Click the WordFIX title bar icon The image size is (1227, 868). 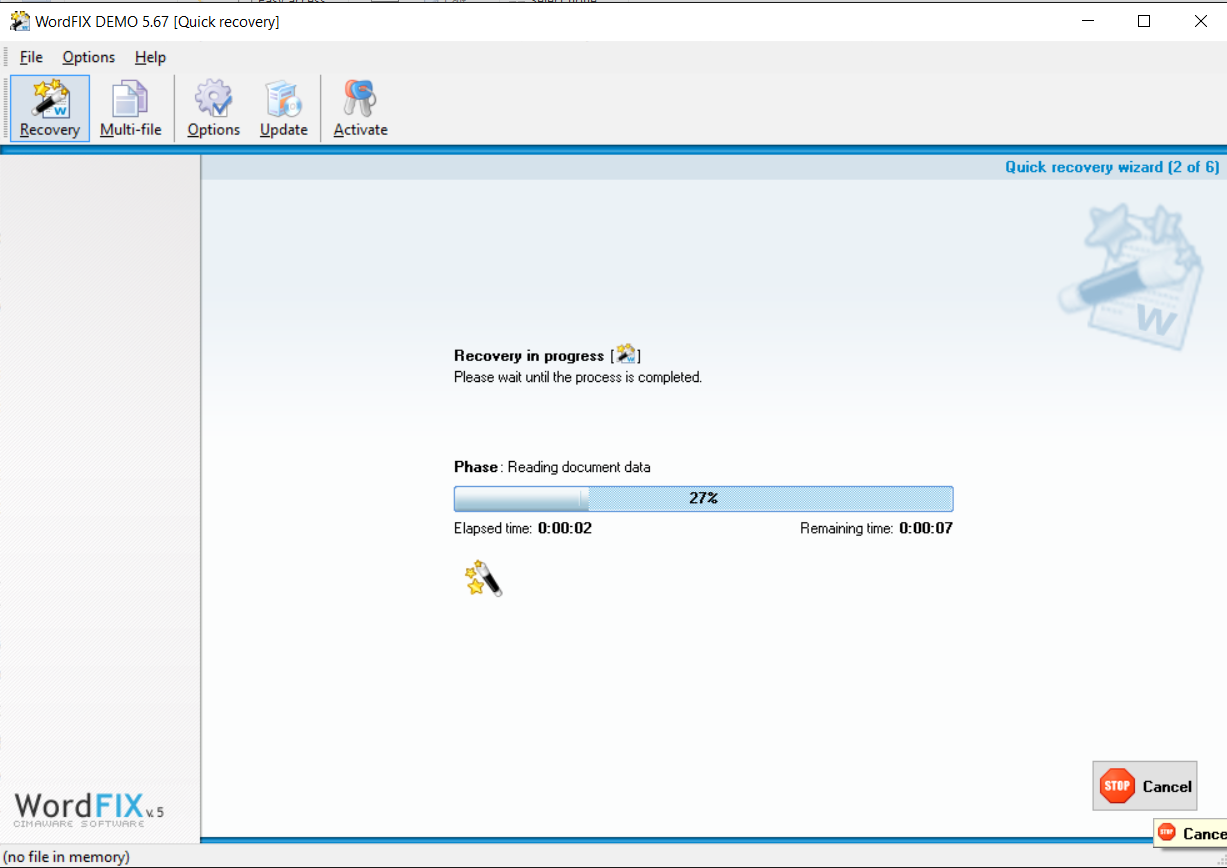coord(20,21)
